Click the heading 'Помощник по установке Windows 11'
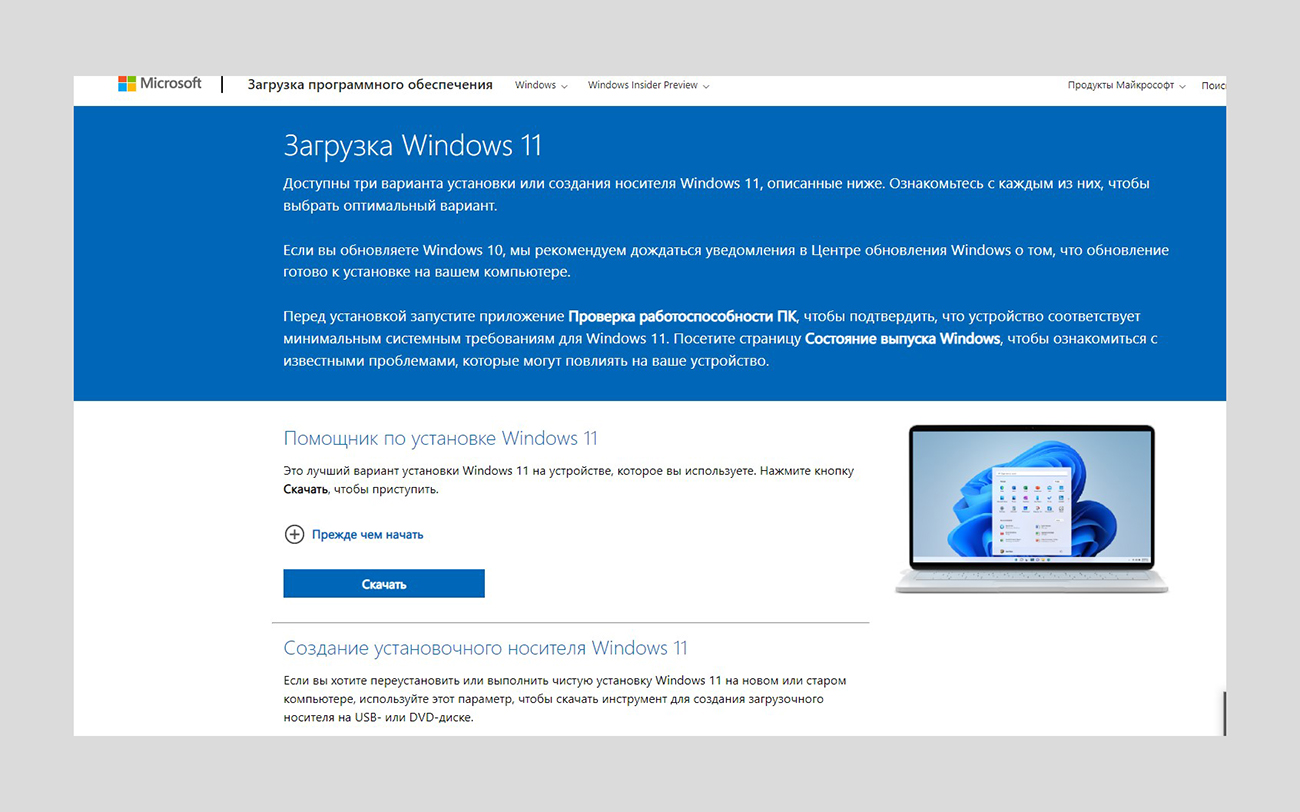 point(441,438)
